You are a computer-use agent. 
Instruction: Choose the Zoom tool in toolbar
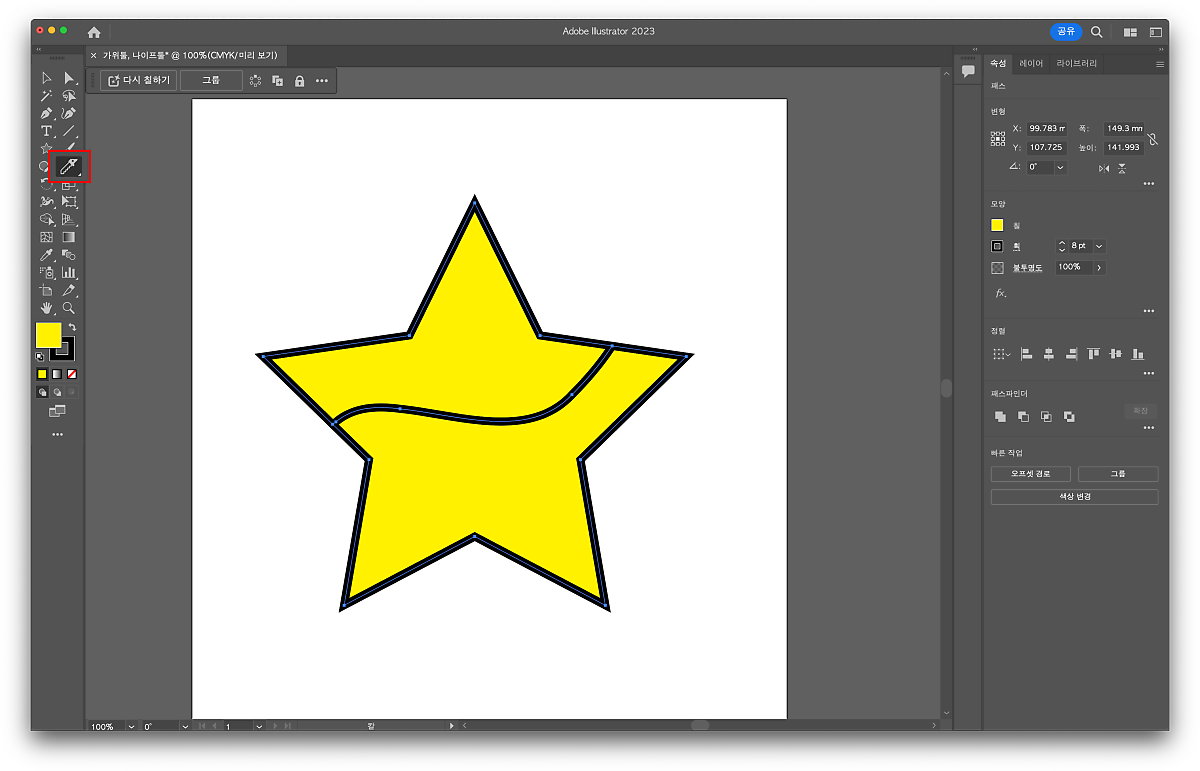pos(69,308)
